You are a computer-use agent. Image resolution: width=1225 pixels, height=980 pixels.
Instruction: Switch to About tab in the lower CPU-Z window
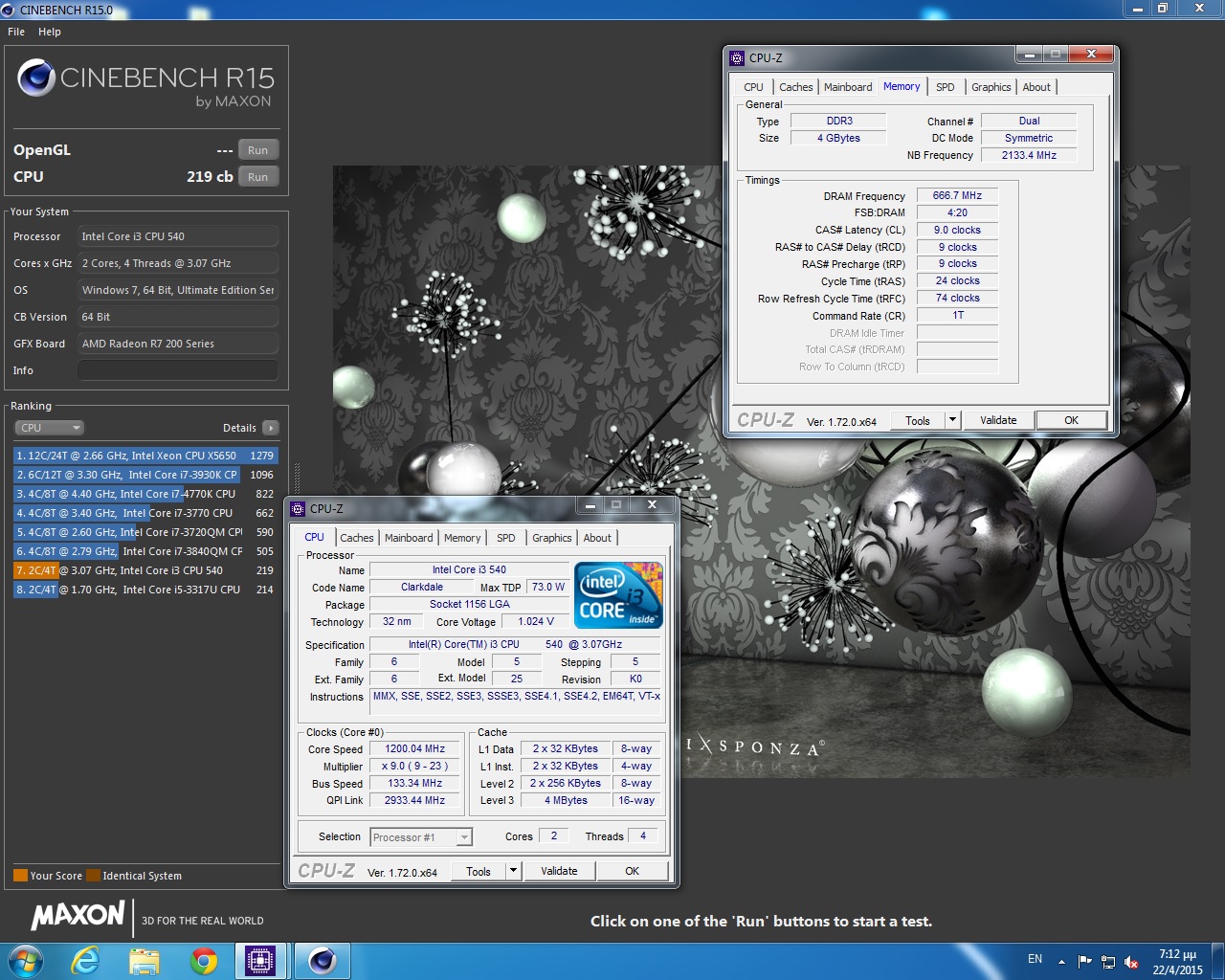(x=597, y=538)
